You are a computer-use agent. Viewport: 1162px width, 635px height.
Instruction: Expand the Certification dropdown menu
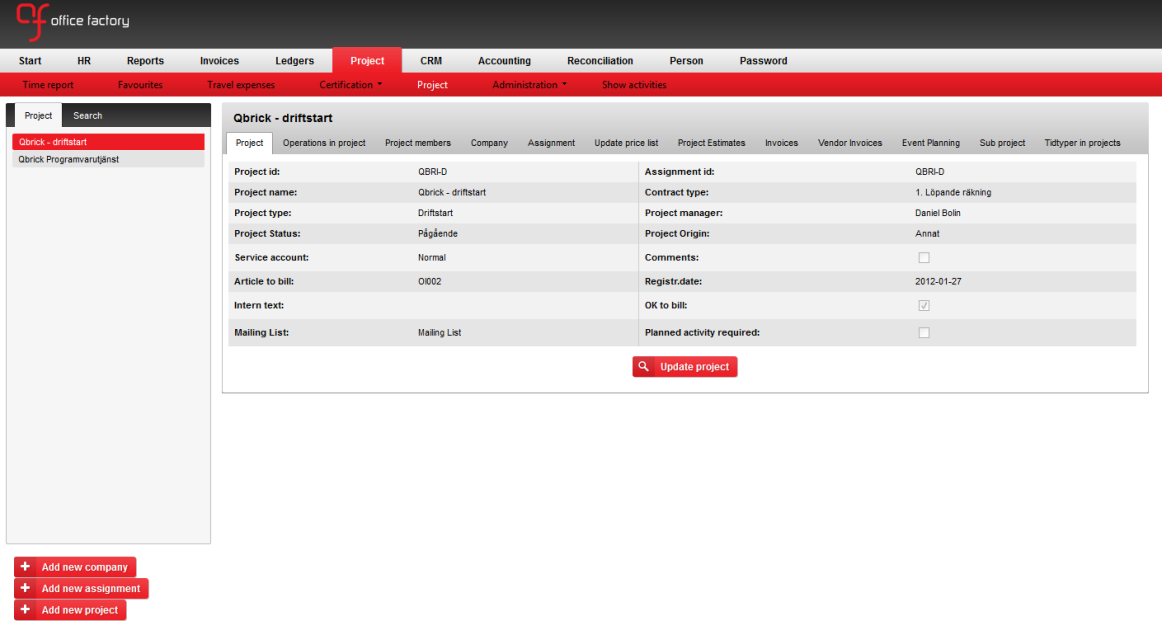click(351, 85)
